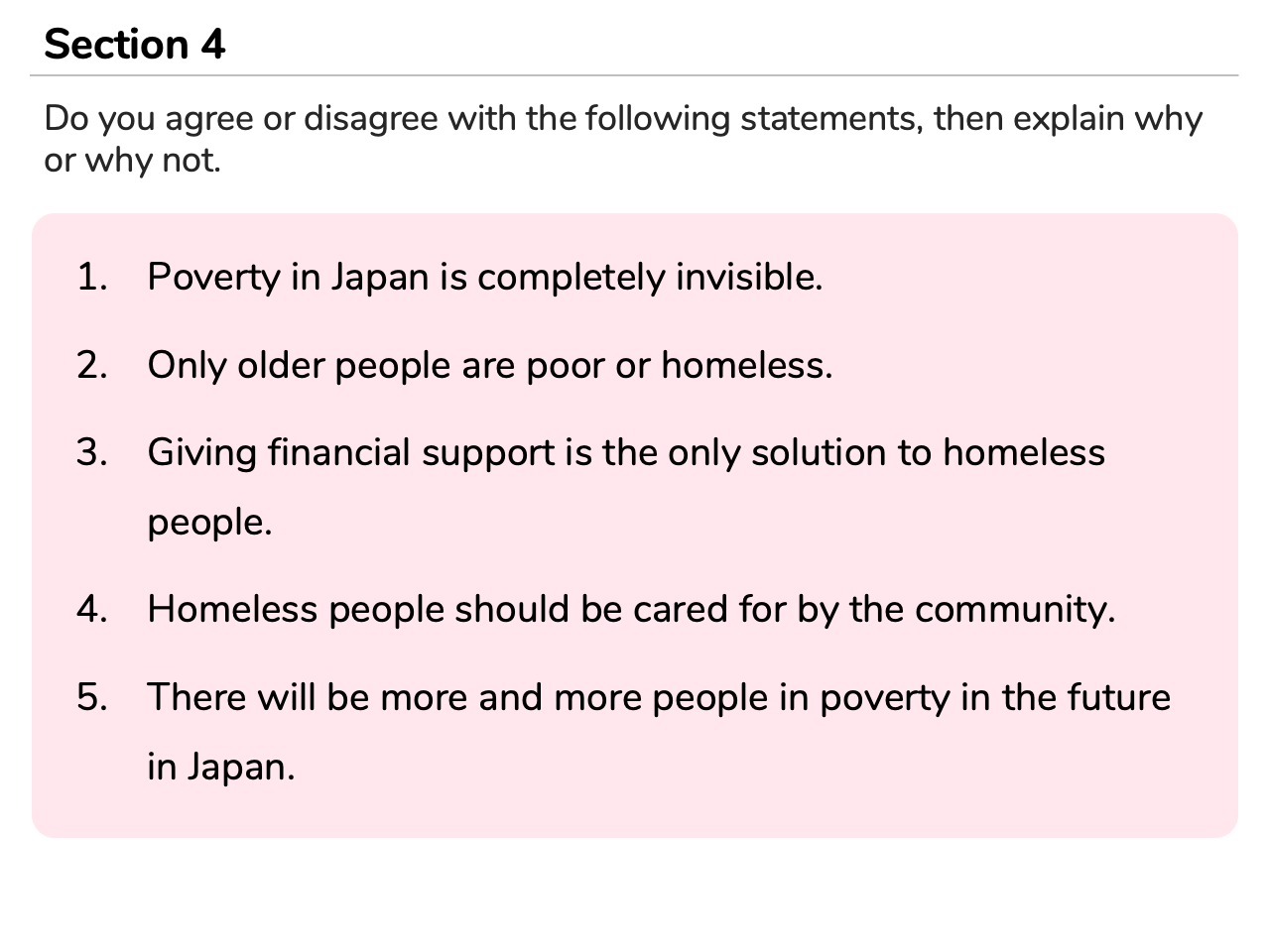Click the horizontal divider under Section 4
Screen dimensions: 1270x952
(x=634, y=75)
